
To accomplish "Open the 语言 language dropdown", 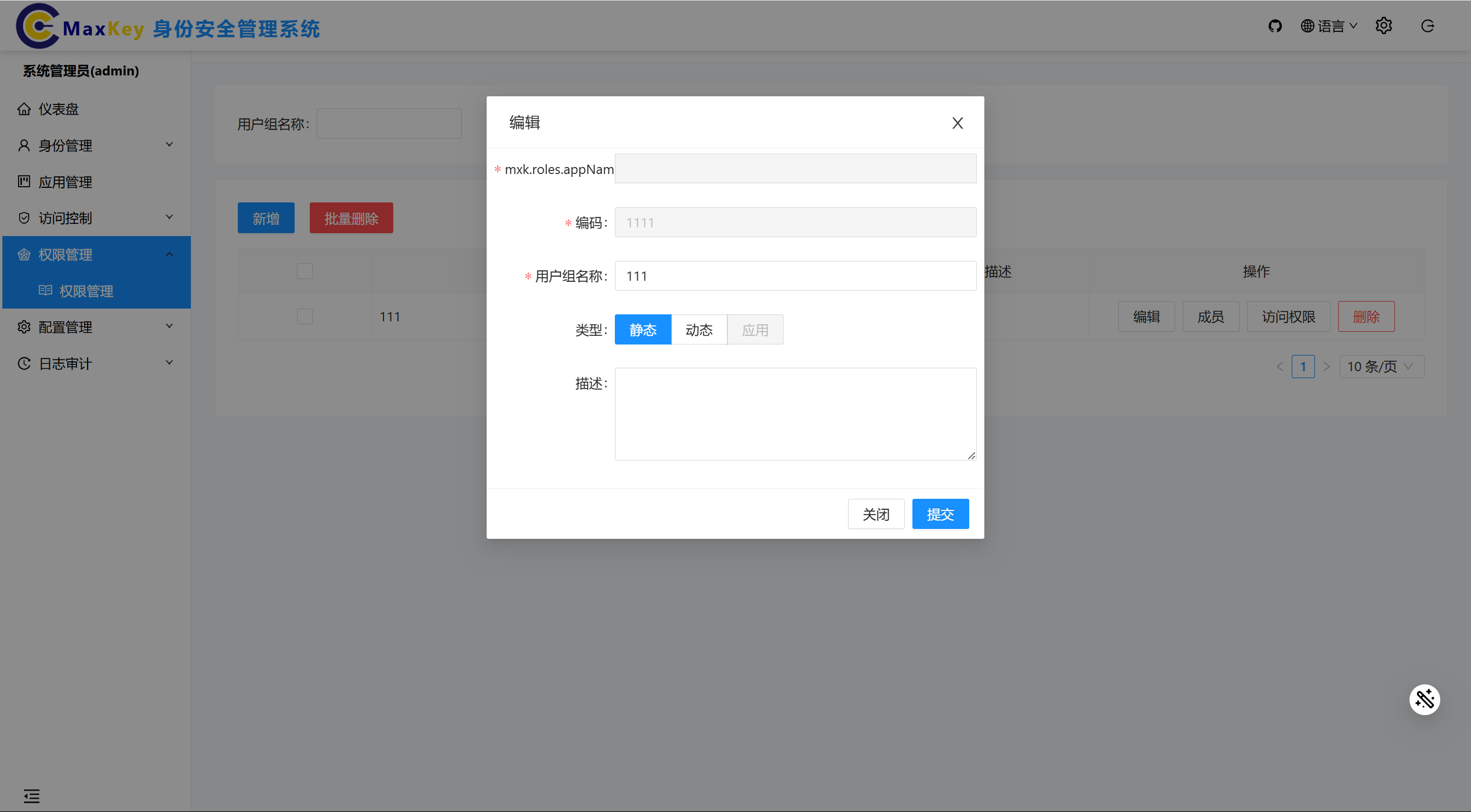I will click(1329, 26).
